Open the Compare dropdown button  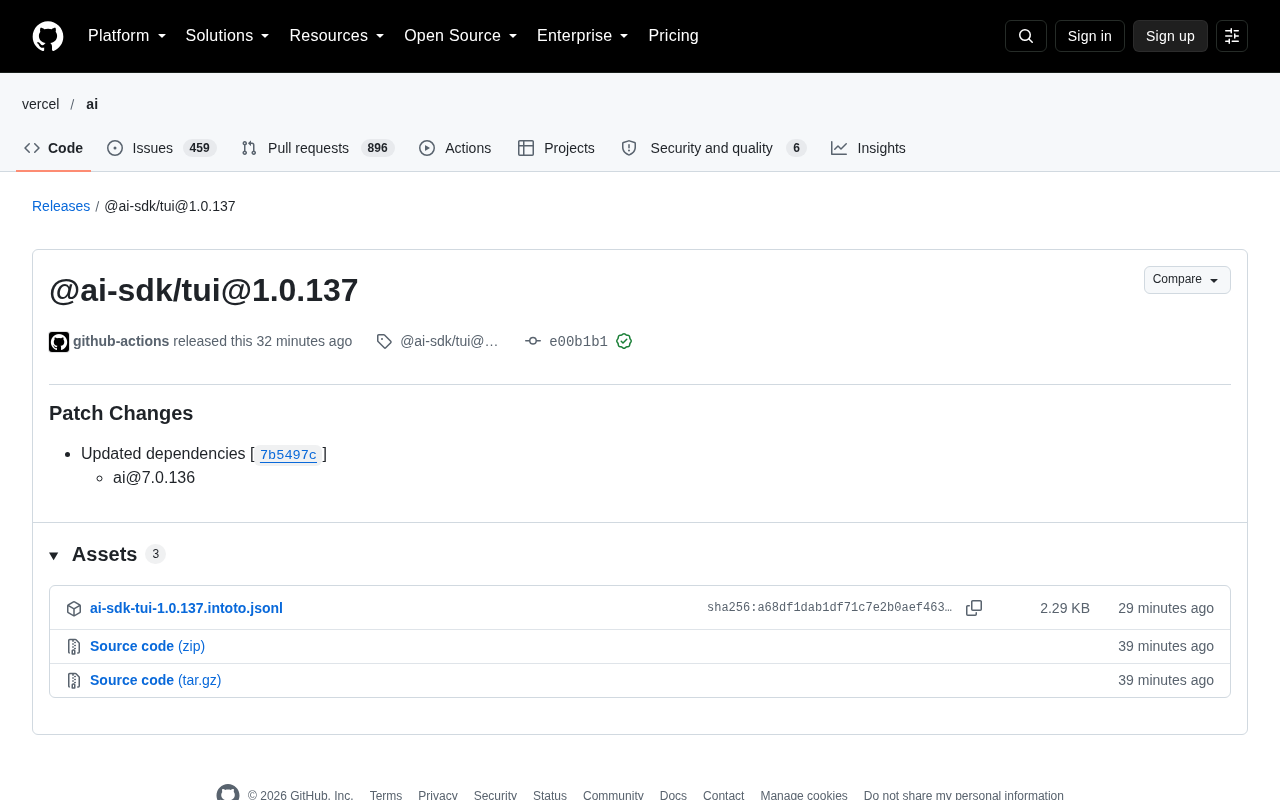coord(1187,280)
